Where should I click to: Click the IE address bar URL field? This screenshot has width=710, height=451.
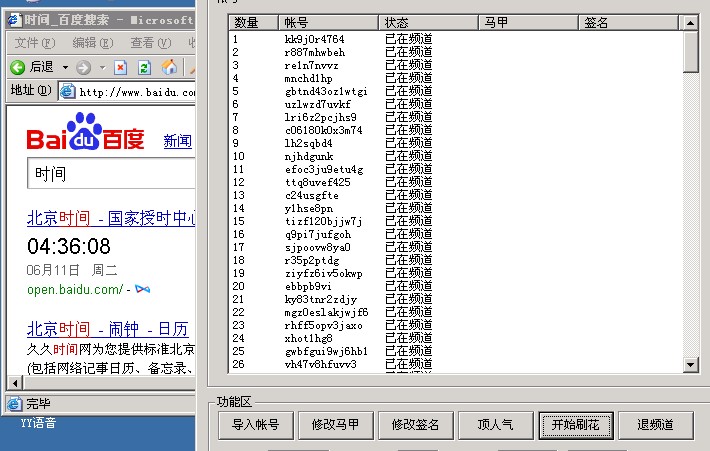point(127,92)
